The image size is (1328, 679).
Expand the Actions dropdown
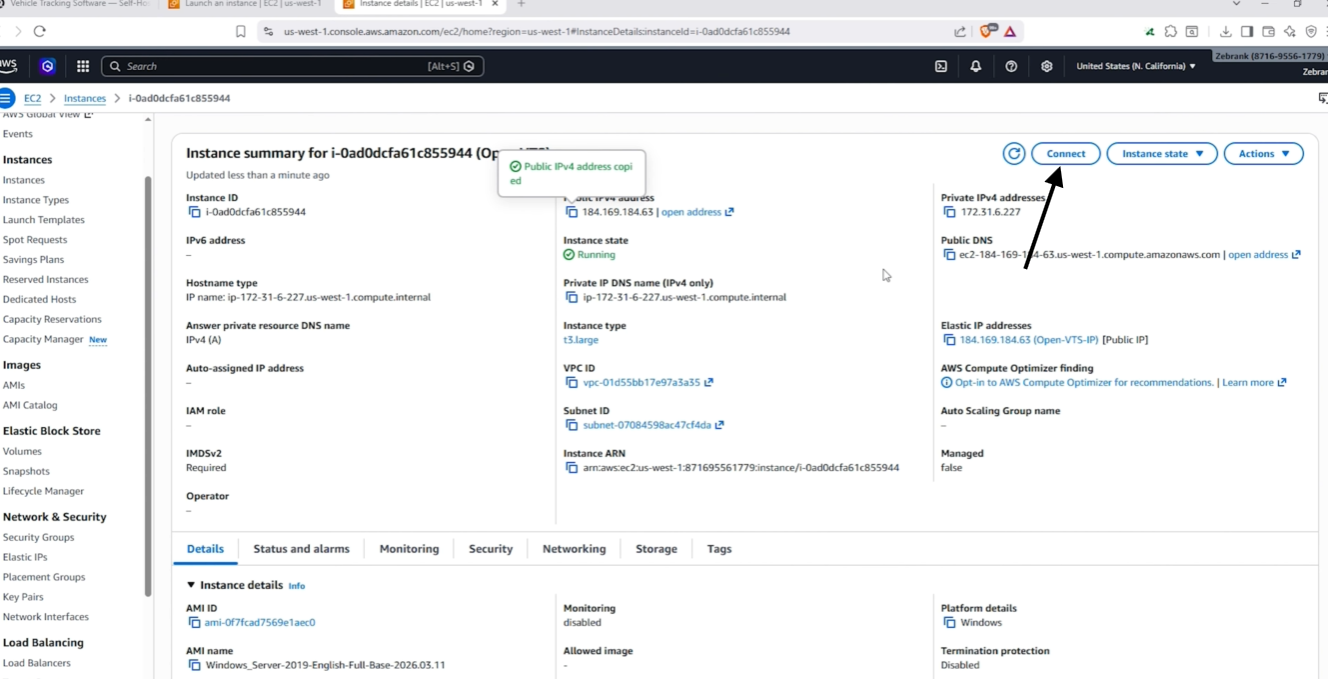[x=1264, y=154]
